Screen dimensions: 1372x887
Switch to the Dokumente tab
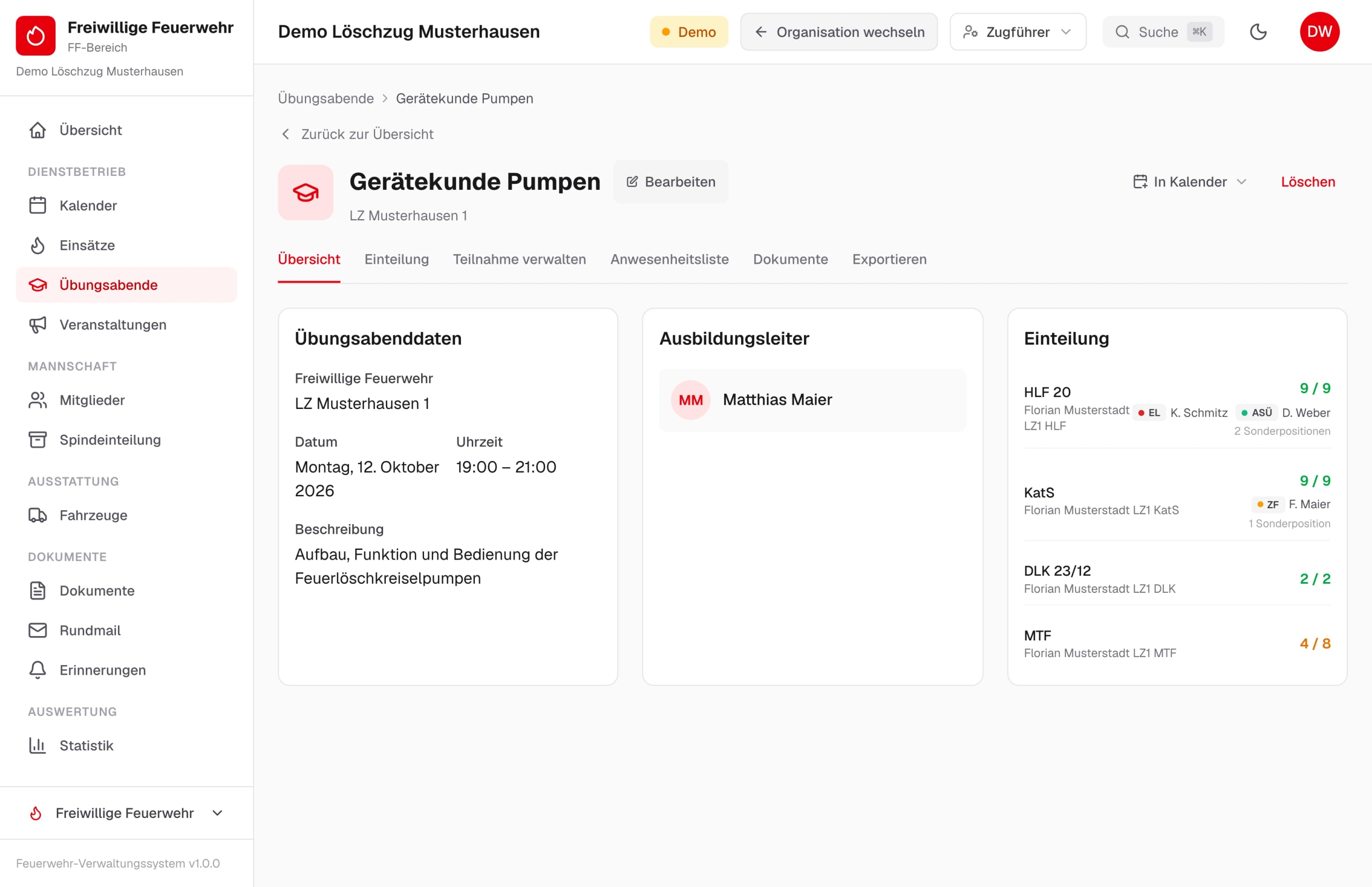pyautogui.click(x=791, y=259)
